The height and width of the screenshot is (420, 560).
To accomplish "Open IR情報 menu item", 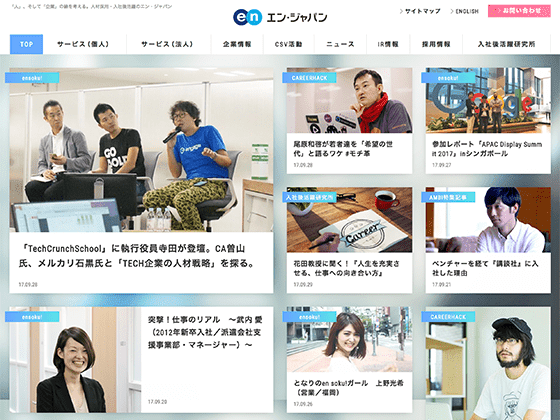I will (x=388, y=44).
